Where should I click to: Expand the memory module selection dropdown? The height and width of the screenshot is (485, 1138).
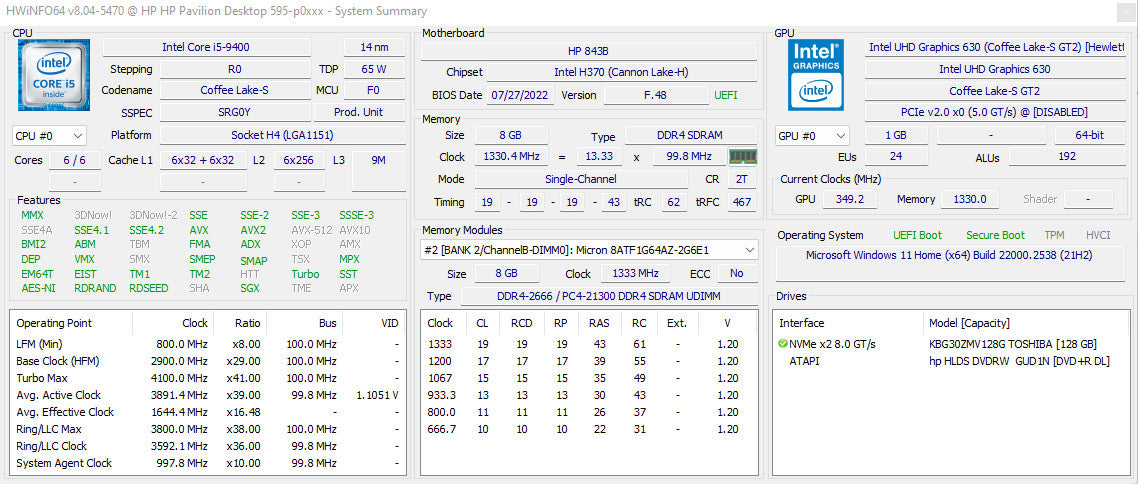pos(589,250)
